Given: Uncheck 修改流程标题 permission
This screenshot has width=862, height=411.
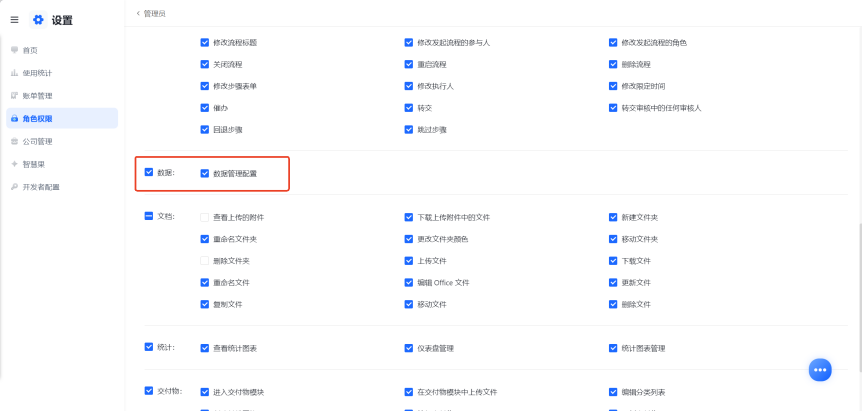Looking at the screenshot, I should pyautogui.click(x=205, y=42).
